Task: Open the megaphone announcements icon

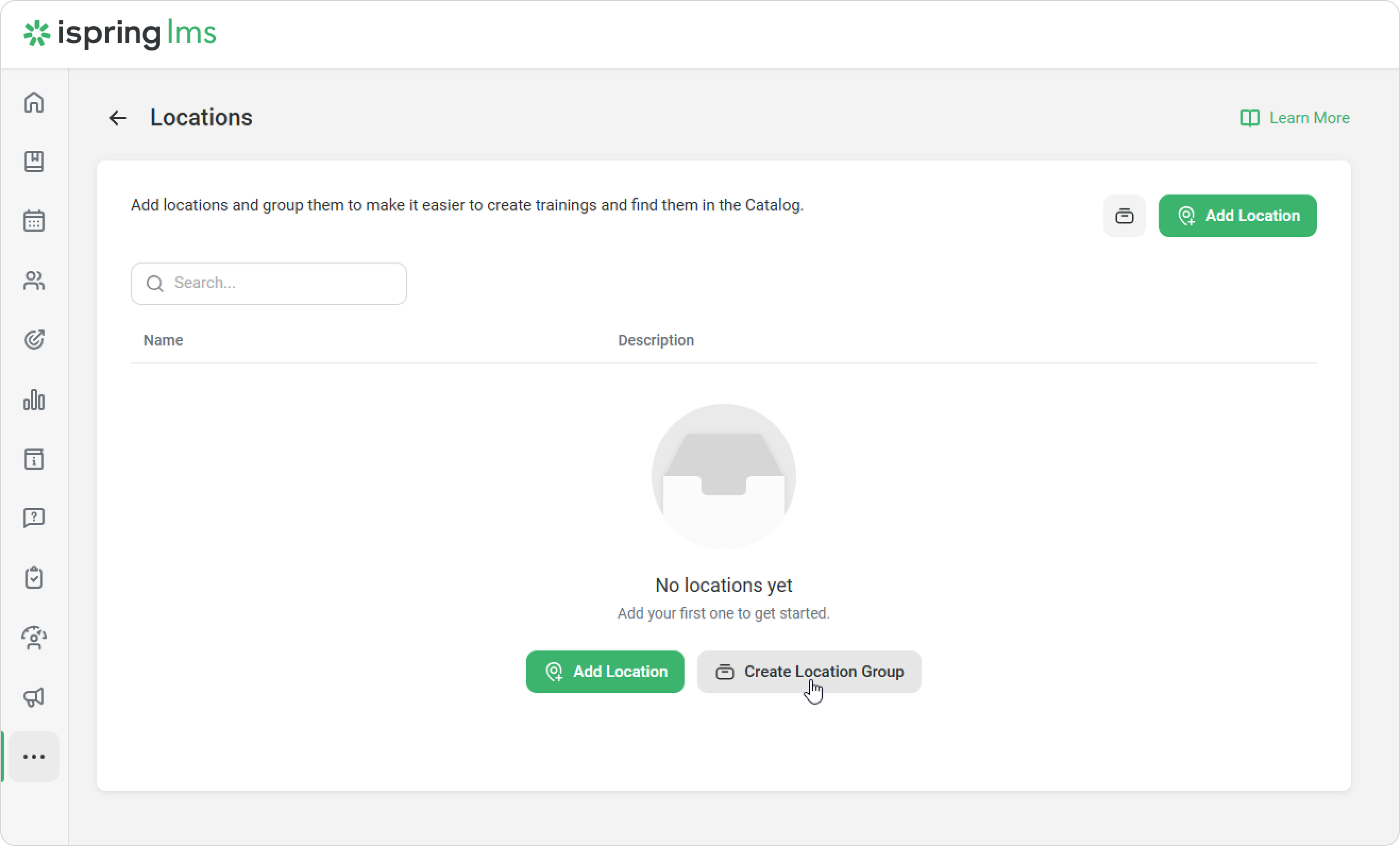Action: (x=34, y=697)
